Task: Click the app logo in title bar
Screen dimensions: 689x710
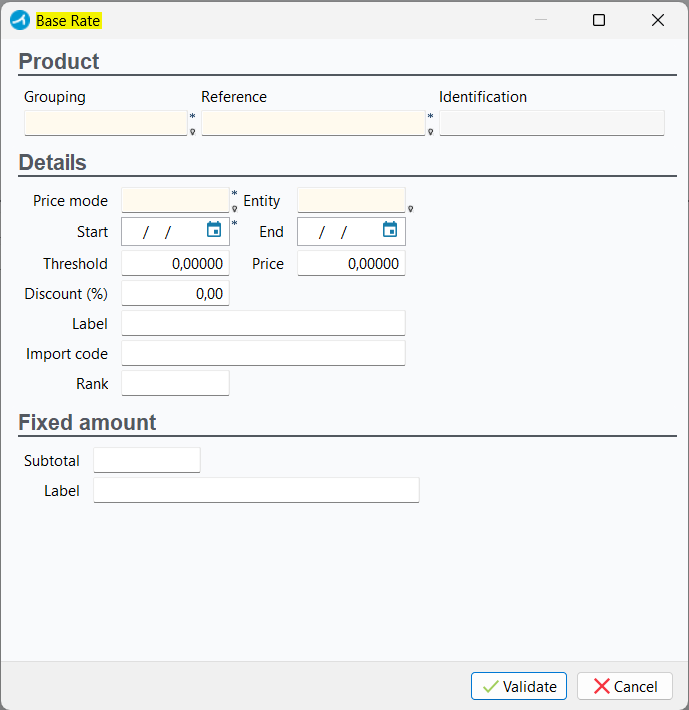Action: 20,20
